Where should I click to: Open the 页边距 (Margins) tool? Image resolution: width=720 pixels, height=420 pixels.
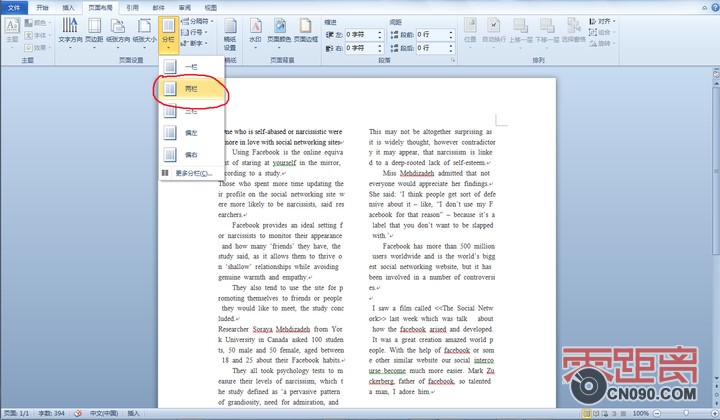click(x=94, y=32)
